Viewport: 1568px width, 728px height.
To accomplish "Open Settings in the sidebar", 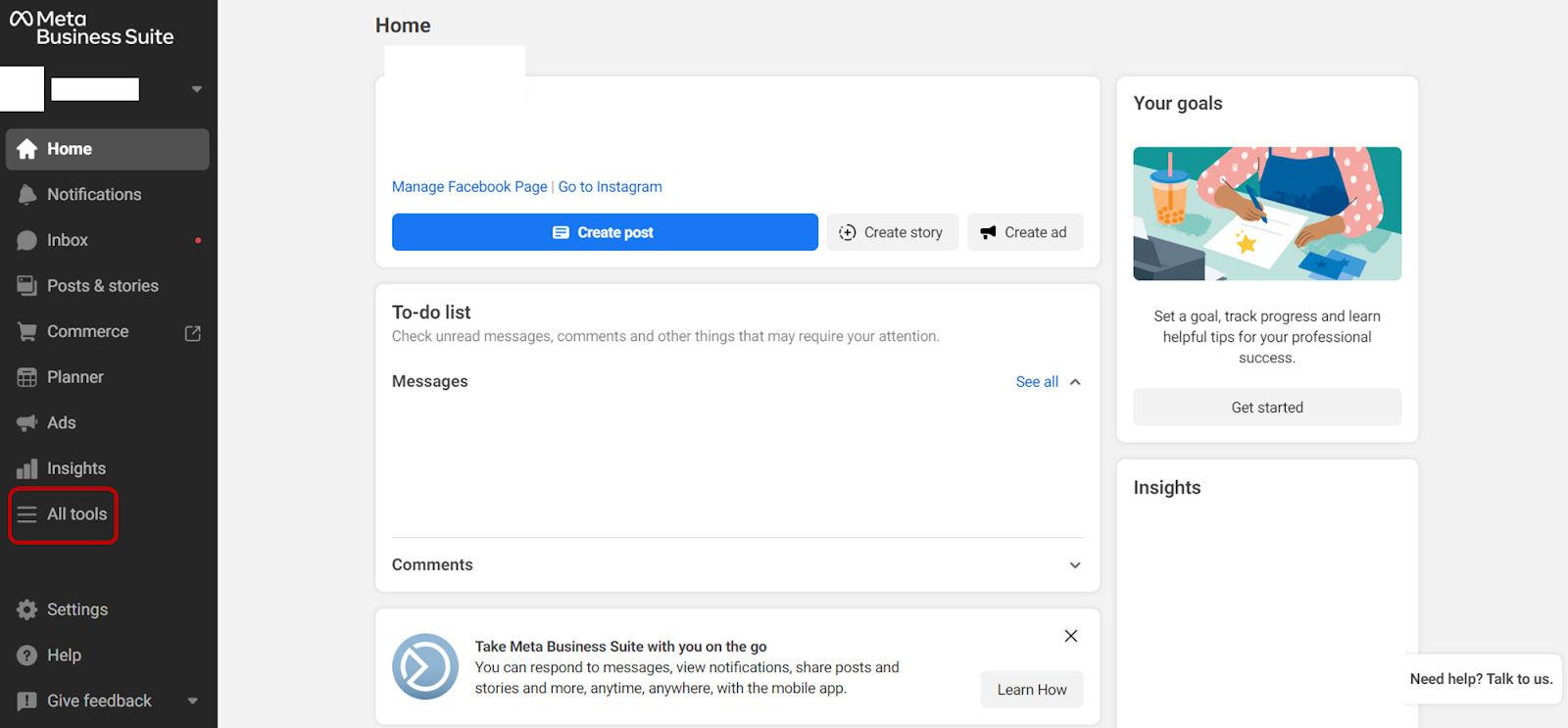I will tap(108, 609).
